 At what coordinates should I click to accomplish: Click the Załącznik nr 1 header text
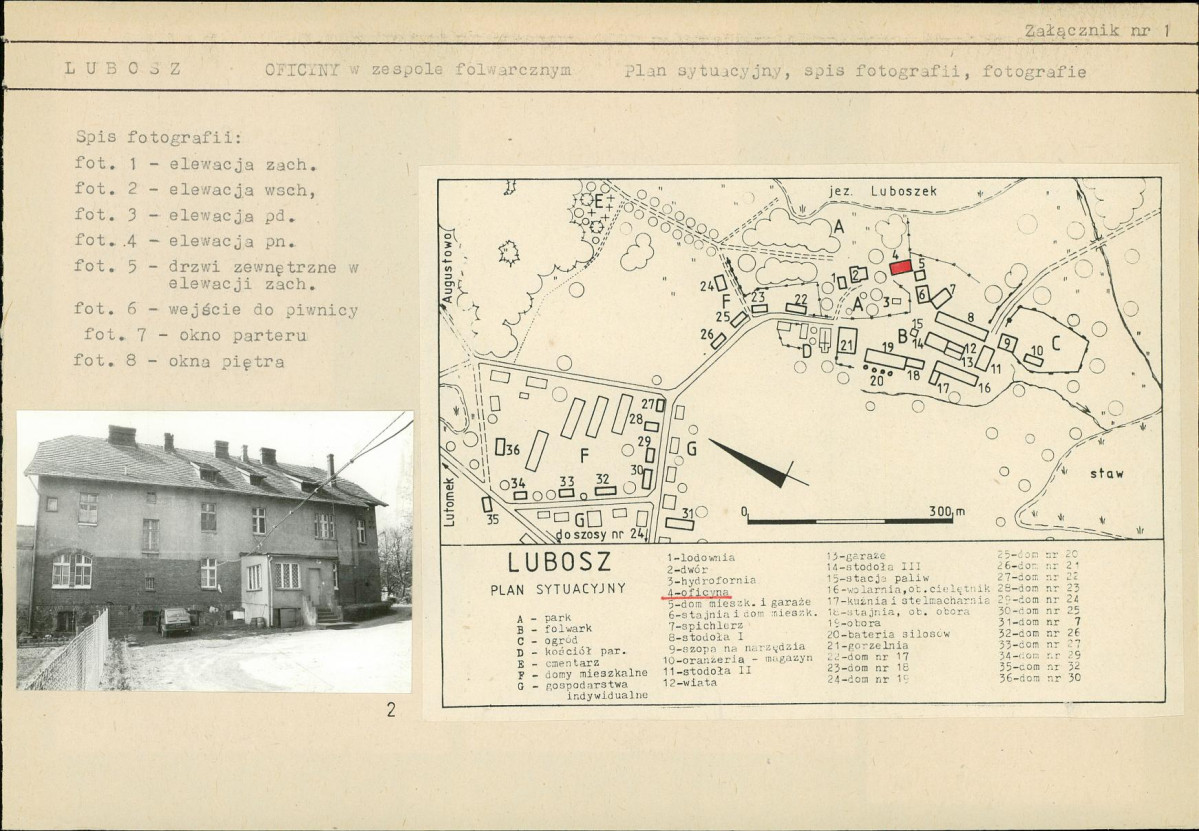1097,31
